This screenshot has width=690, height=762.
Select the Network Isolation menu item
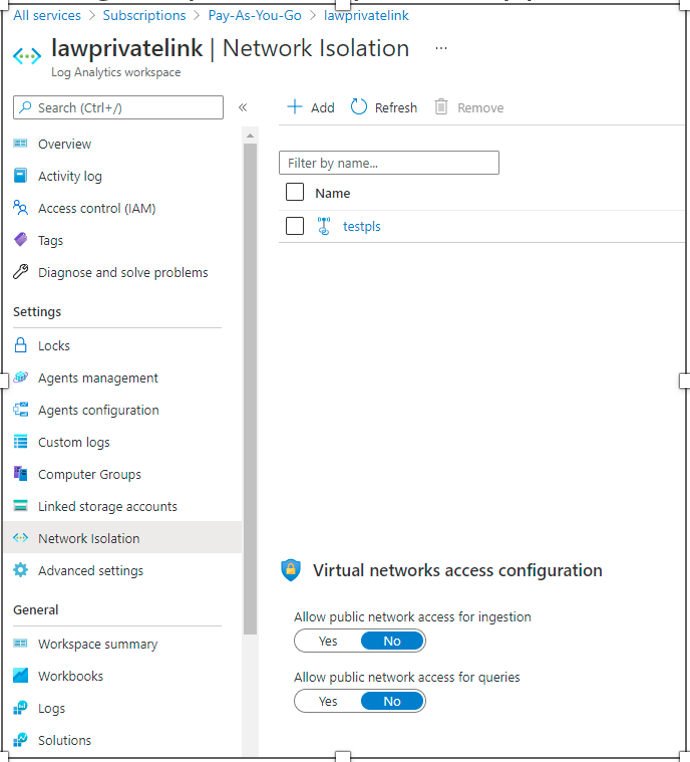[x=89, y=538]
